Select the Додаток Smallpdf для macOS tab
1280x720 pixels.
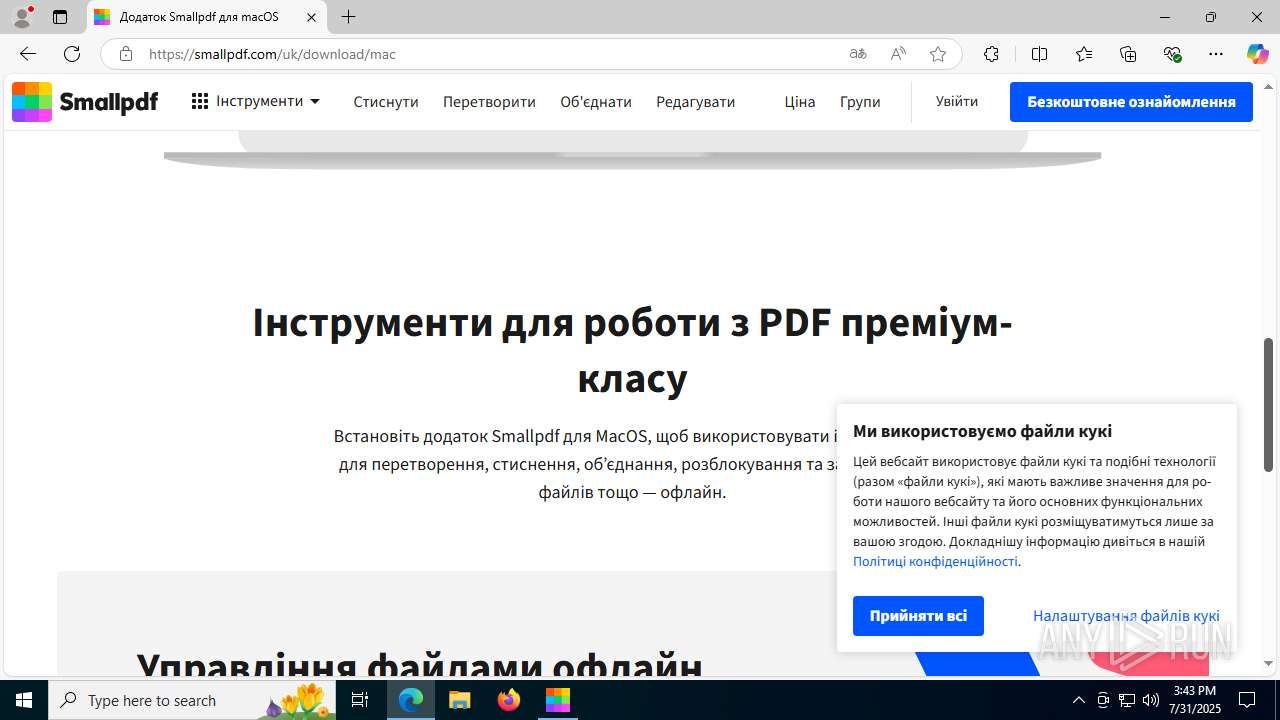(x=207, y=17)
